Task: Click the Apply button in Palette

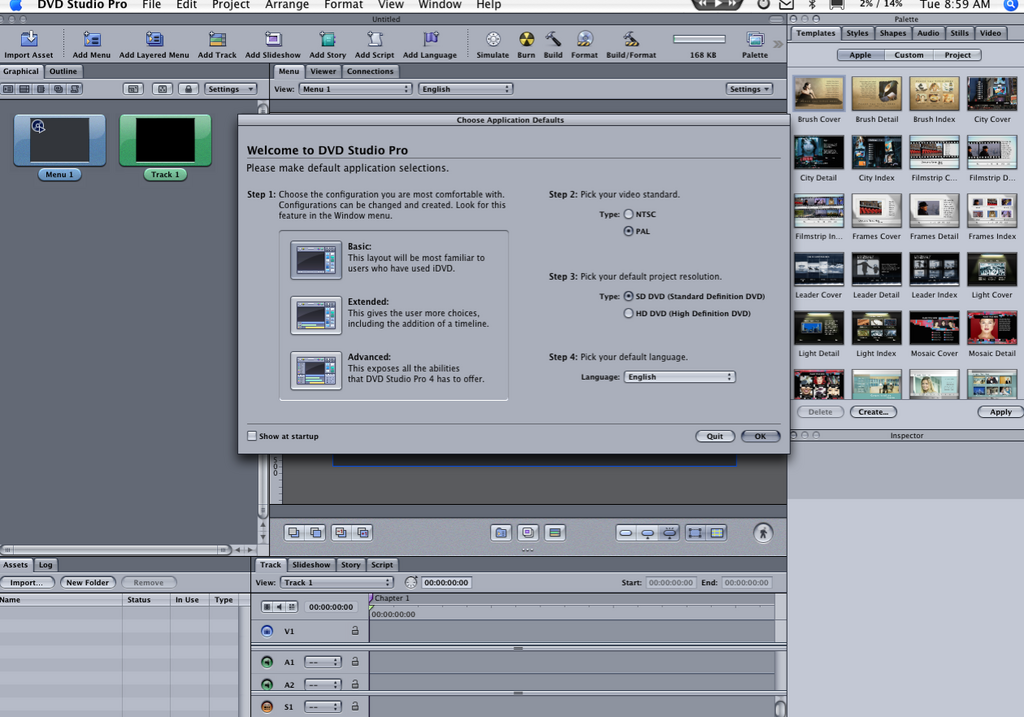Action: point(1000,412)
